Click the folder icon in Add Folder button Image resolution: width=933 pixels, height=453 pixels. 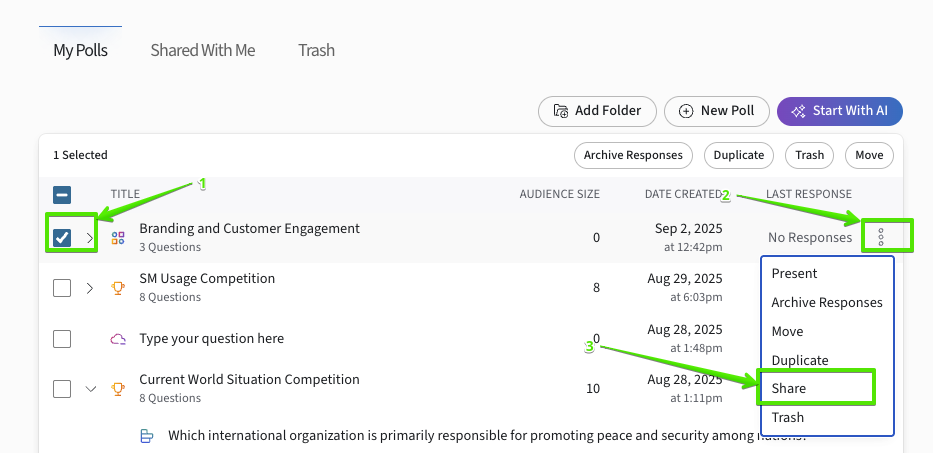[561, 111]
